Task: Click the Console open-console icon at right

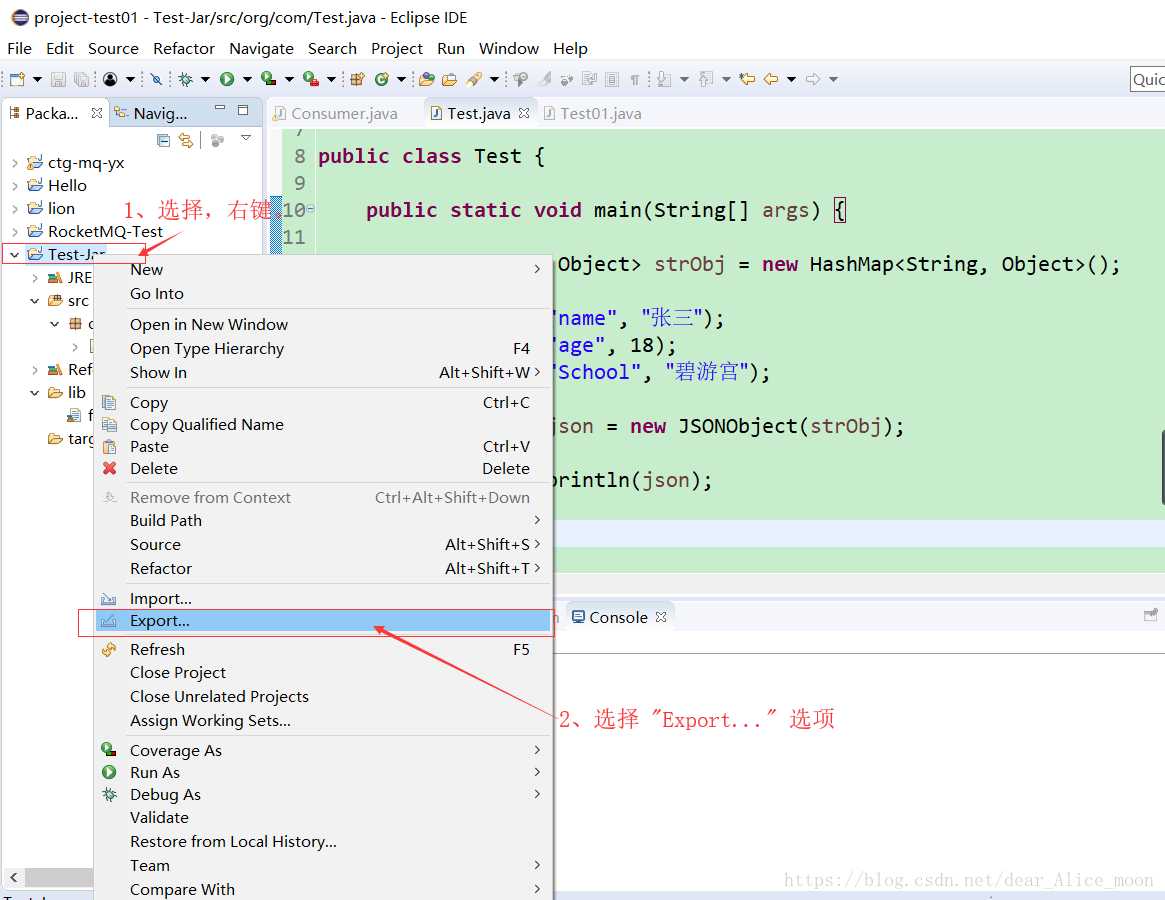Action: [1150, 615]
